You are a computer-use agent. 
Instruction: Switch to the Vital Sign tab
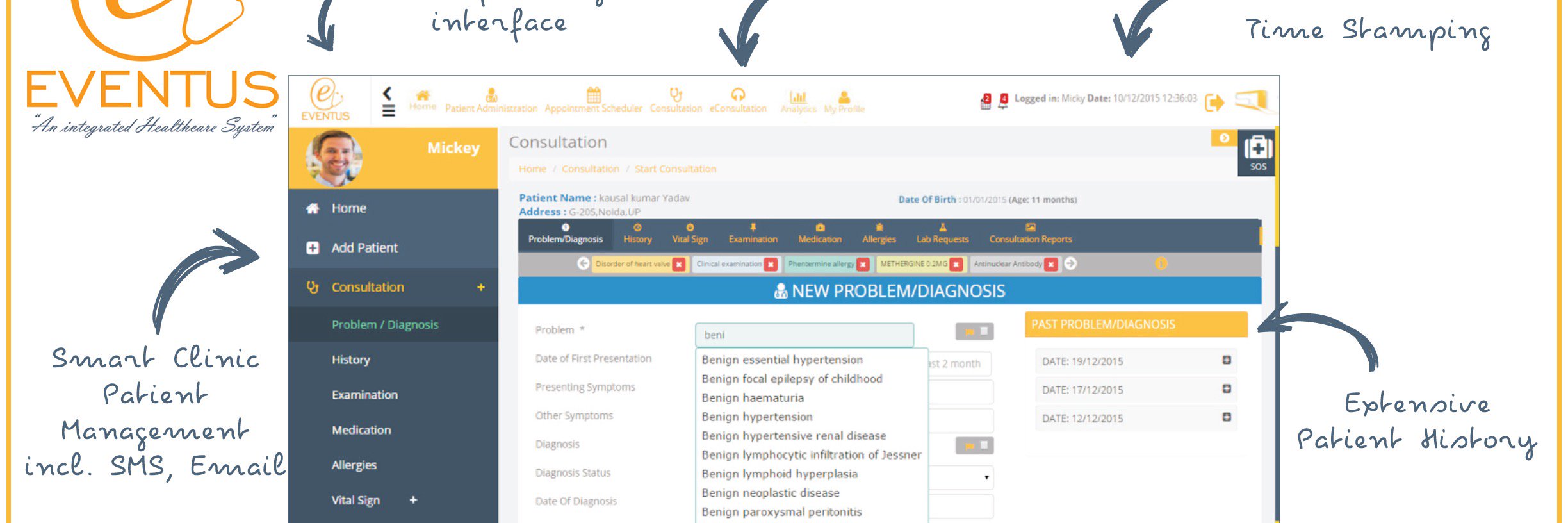point(690,234)
